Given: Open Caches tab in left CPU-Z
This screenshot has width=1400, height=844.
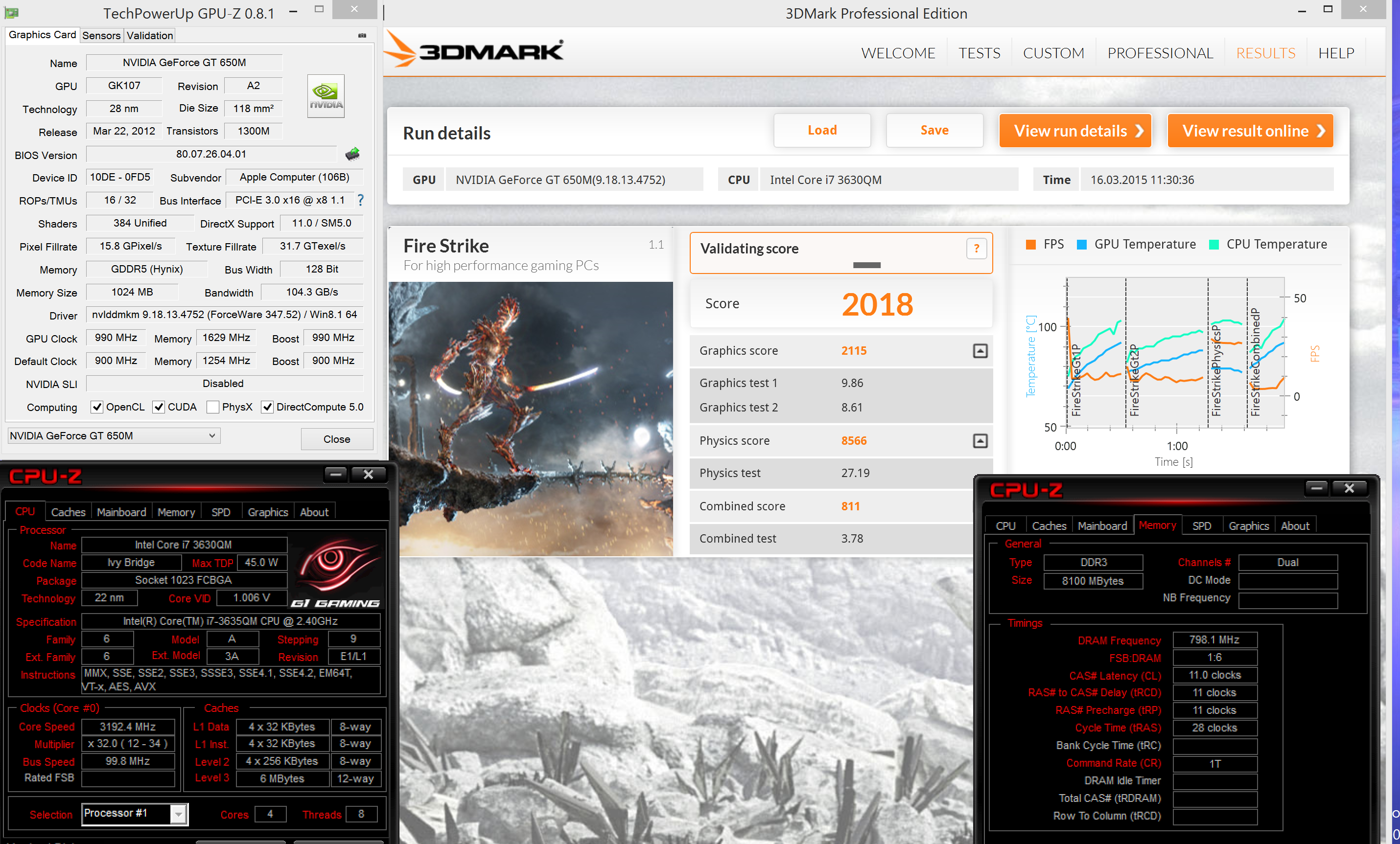Looking at the screenshot, I should click(68, 512).
